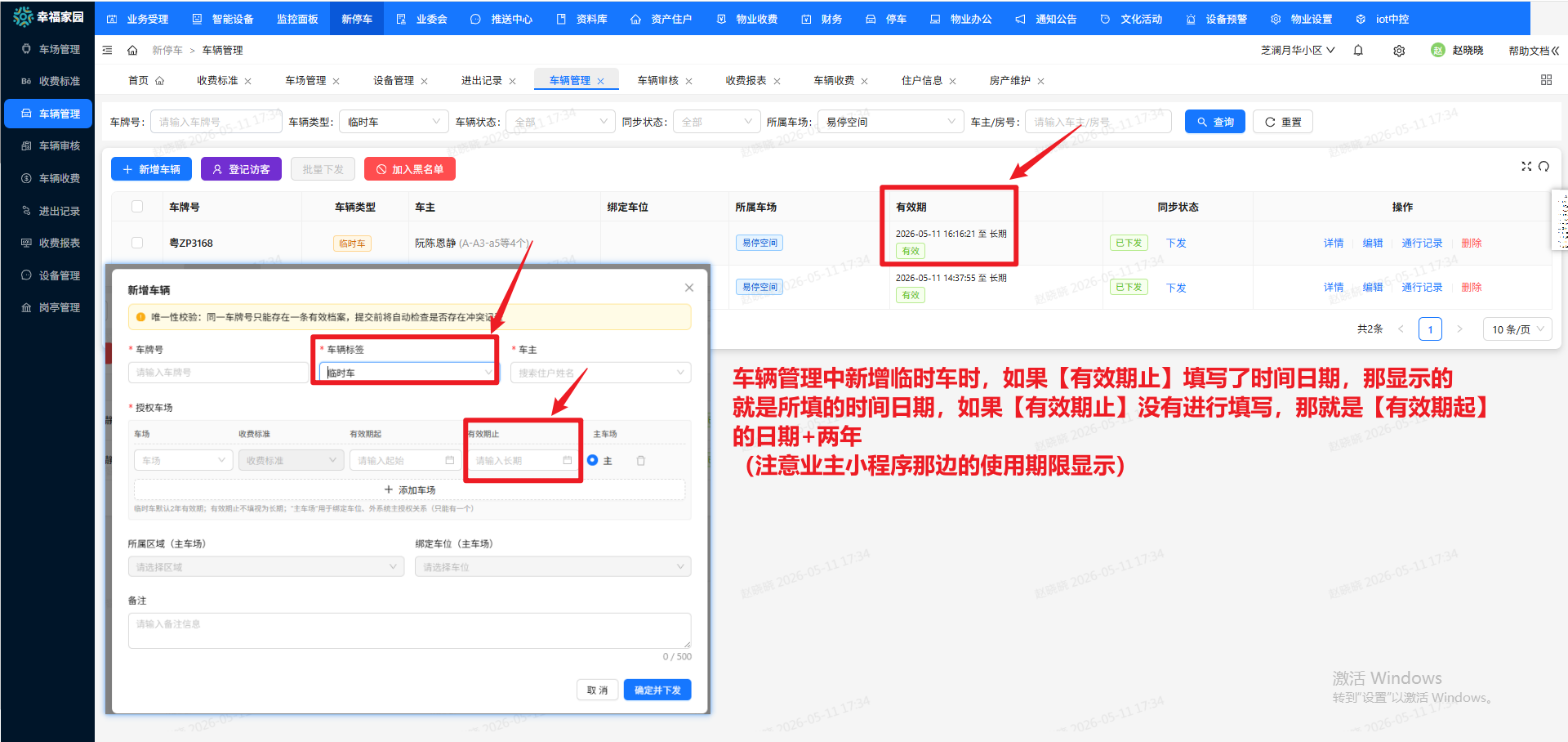The width and height of the screenshot is (1568, 742).
Task: Open the 车辆状态 filter dropdown
Action: click(560, 122)
